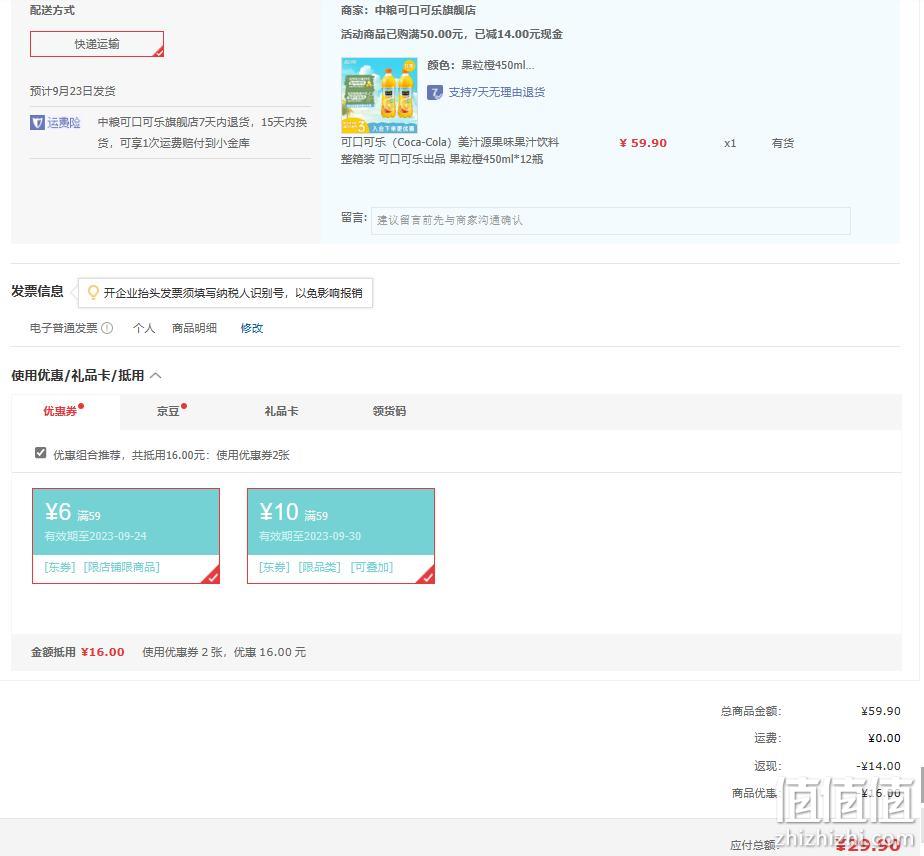Open the 果粒橙 product thumbnail image

point(379,95)
